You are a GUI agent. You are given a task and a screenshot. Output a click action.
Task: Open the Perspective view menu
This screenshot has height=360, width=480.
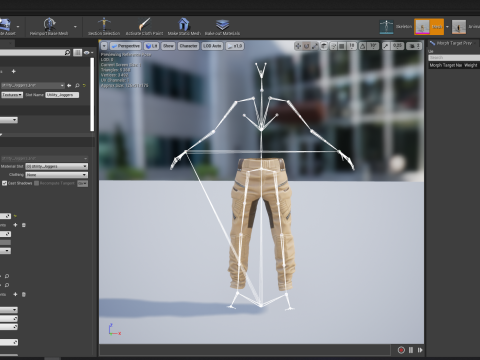tap(125, 46)
